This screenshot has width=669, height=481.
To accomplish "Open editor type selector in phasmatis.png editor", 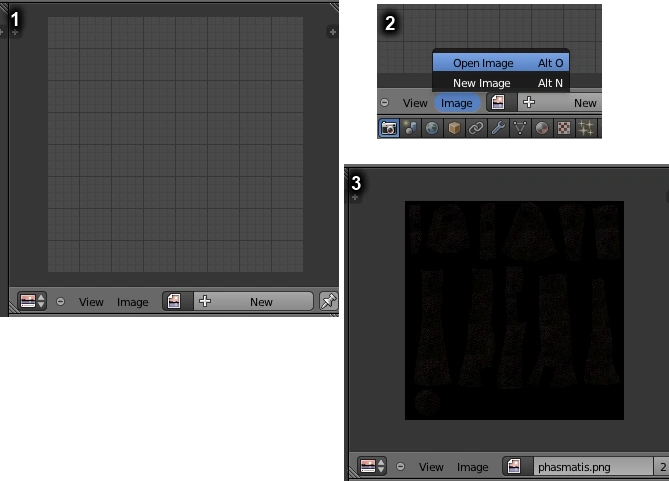I will coord(372,466).
